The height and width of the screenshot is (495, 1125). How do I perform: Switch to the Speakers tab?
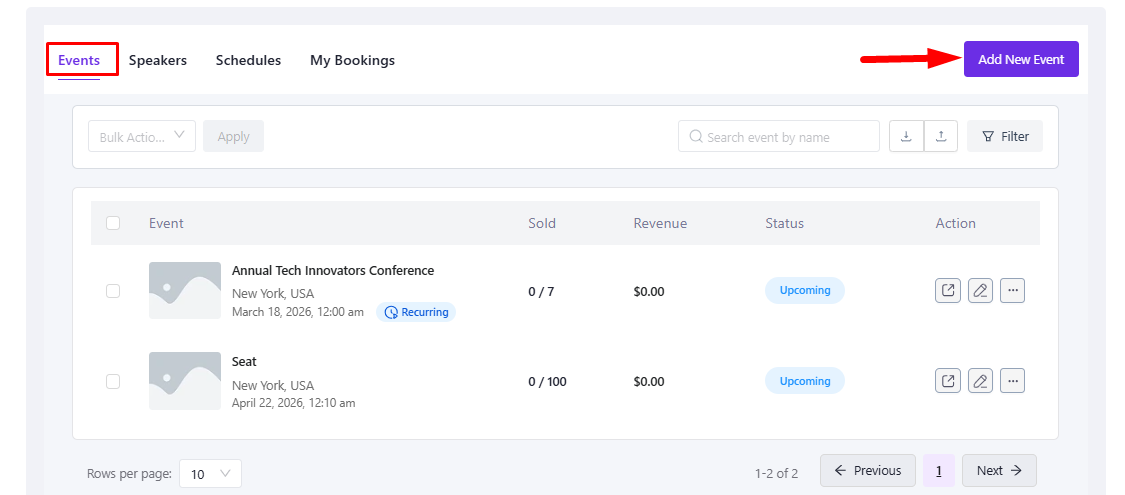[158, 60]
